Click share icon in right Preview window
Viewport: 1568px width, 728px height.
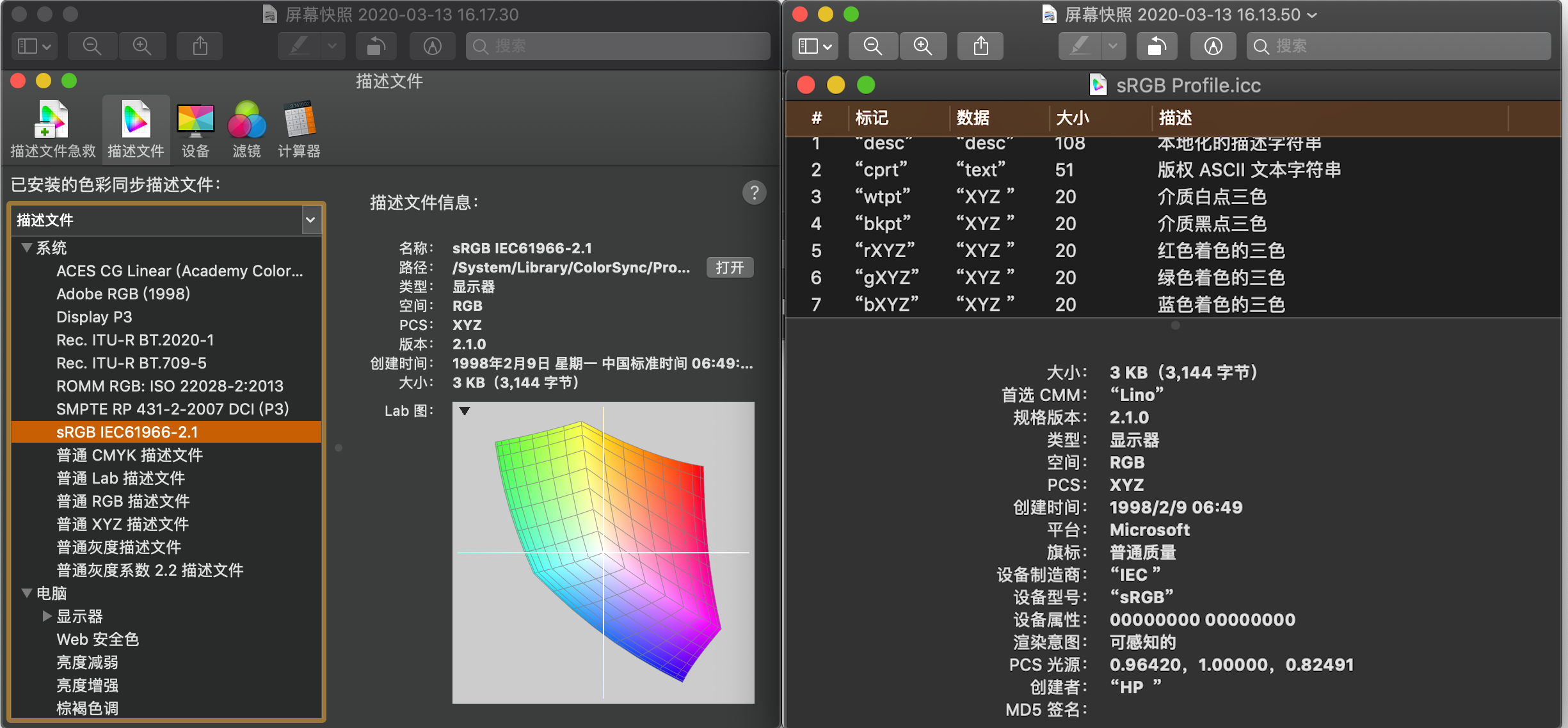click(x=980, y=46)
